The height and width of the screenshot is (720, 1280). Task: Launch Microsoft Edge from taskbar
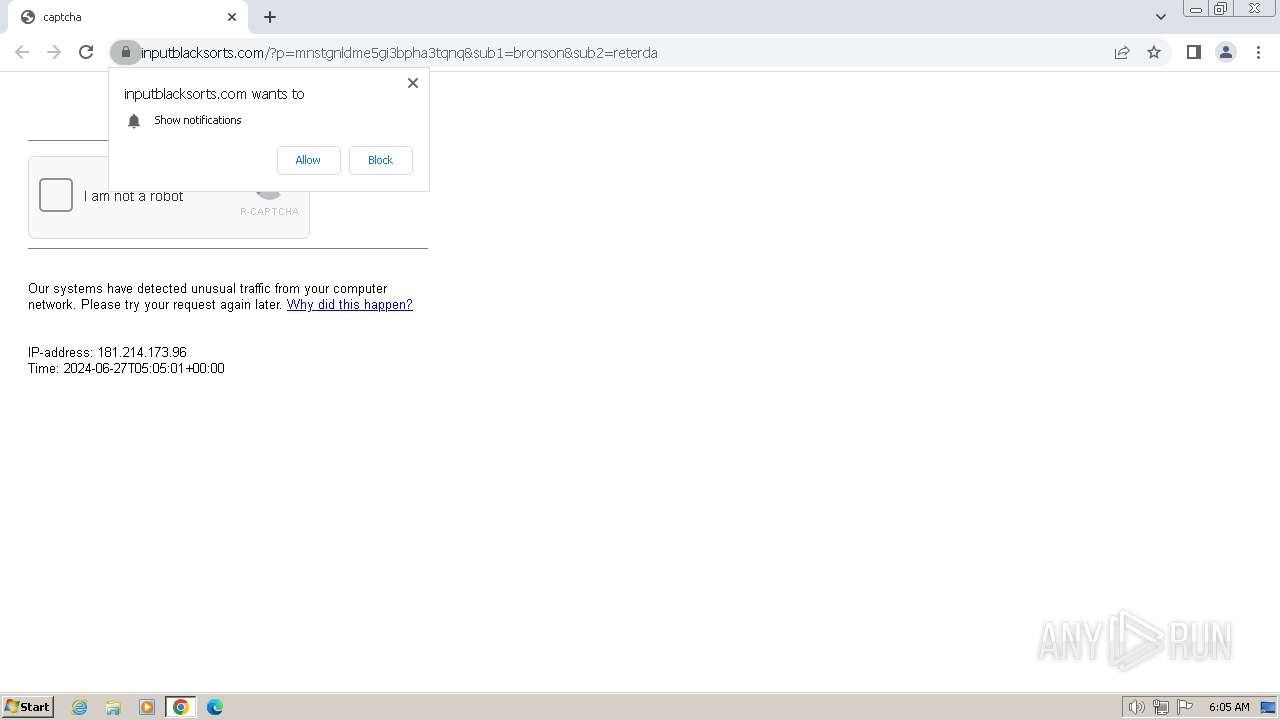tap(215, 707)
